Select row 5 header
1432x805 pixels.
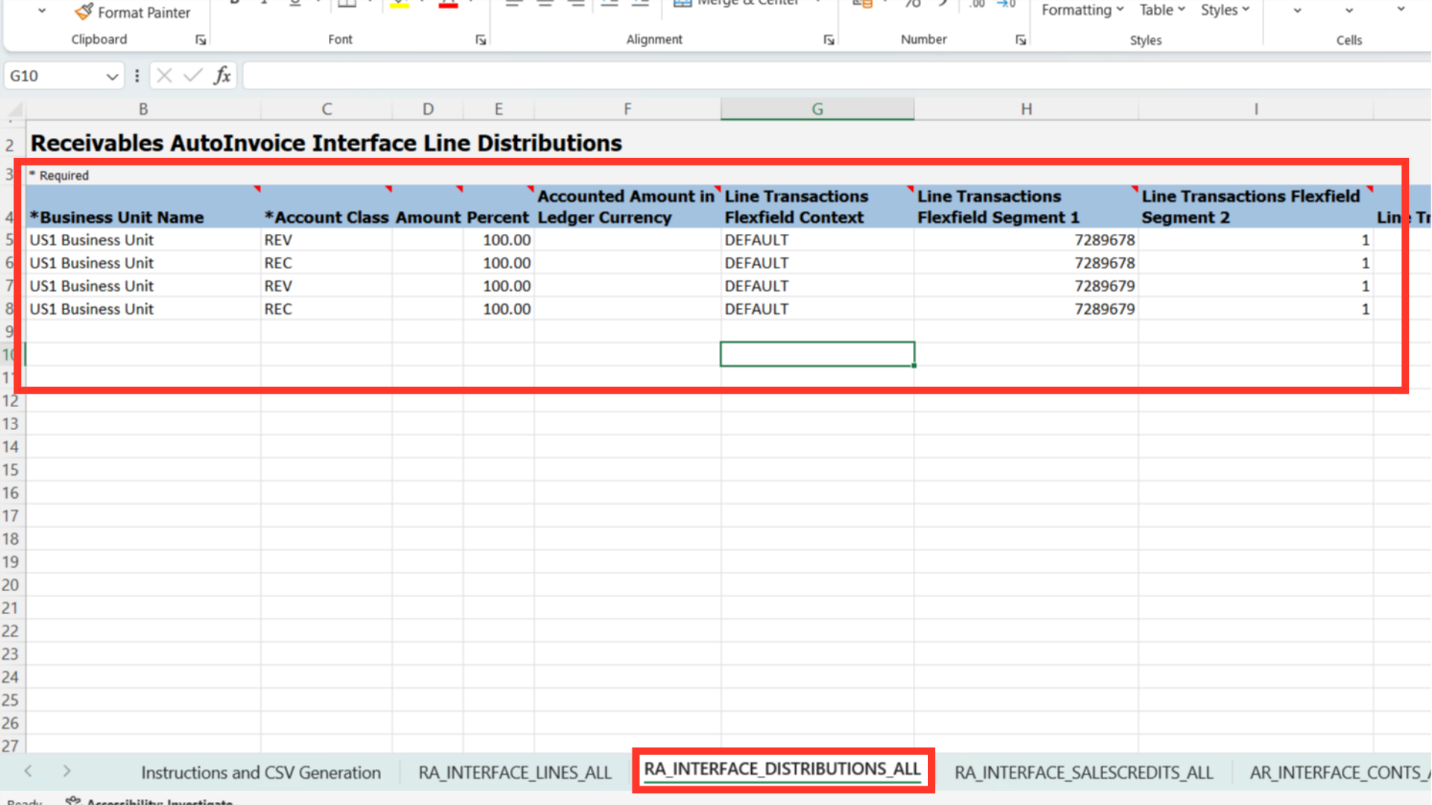tap(11, 240)
